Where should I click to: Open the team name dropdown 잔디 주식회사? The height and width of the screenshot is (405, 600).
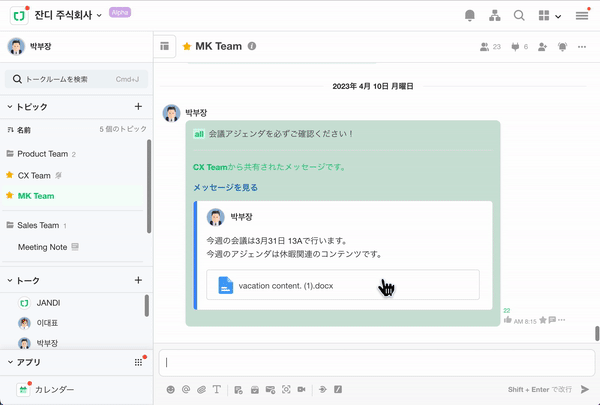[68, 15]
